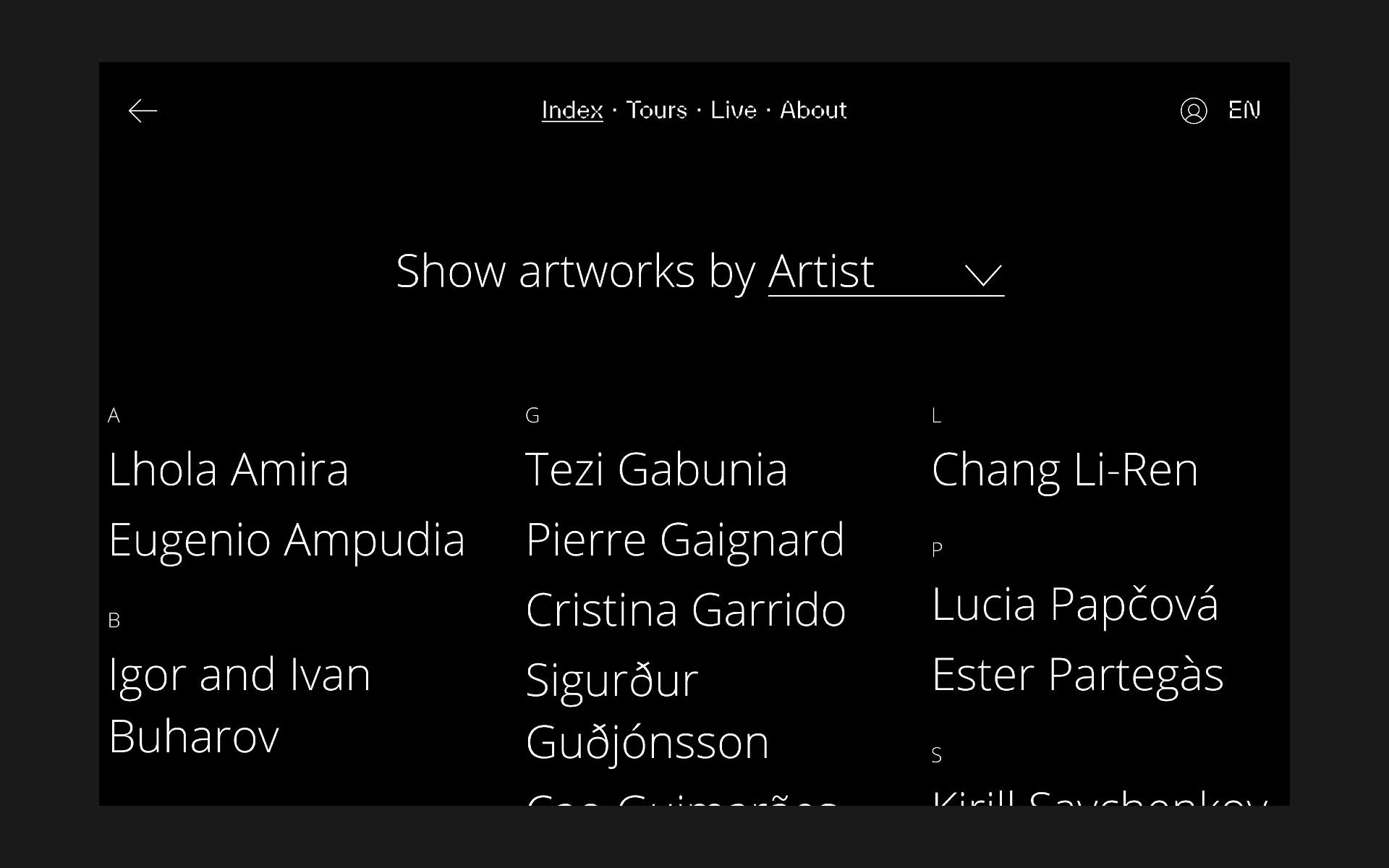Open Igor and Ivan Buharov's artworks
1389x868 pixels.
tap(239, 705)
